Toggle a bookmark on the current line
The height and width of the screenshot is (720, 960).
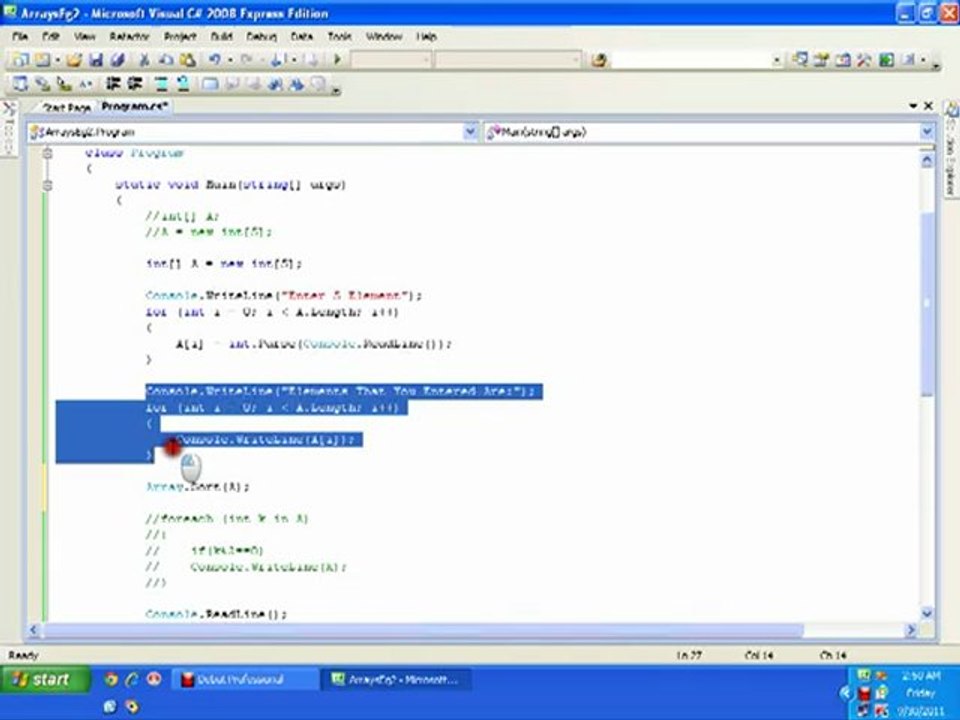point(210,84)
